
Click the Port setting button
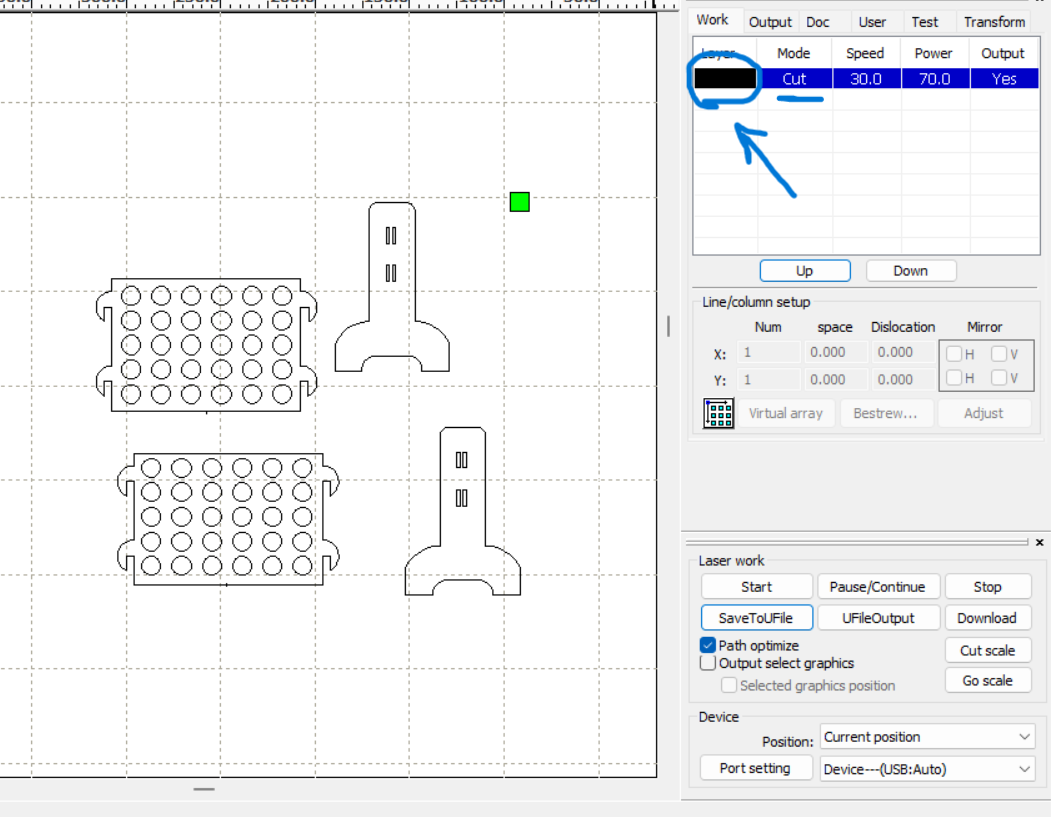[x=755, y=769]
